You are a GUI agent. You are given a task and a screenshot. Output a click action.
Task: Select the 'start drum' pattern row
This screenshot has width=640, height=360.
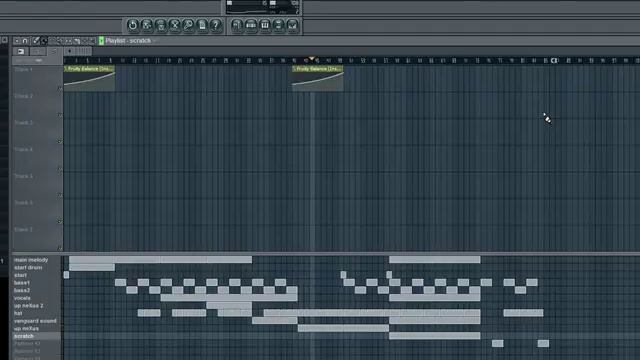(37, 267)
